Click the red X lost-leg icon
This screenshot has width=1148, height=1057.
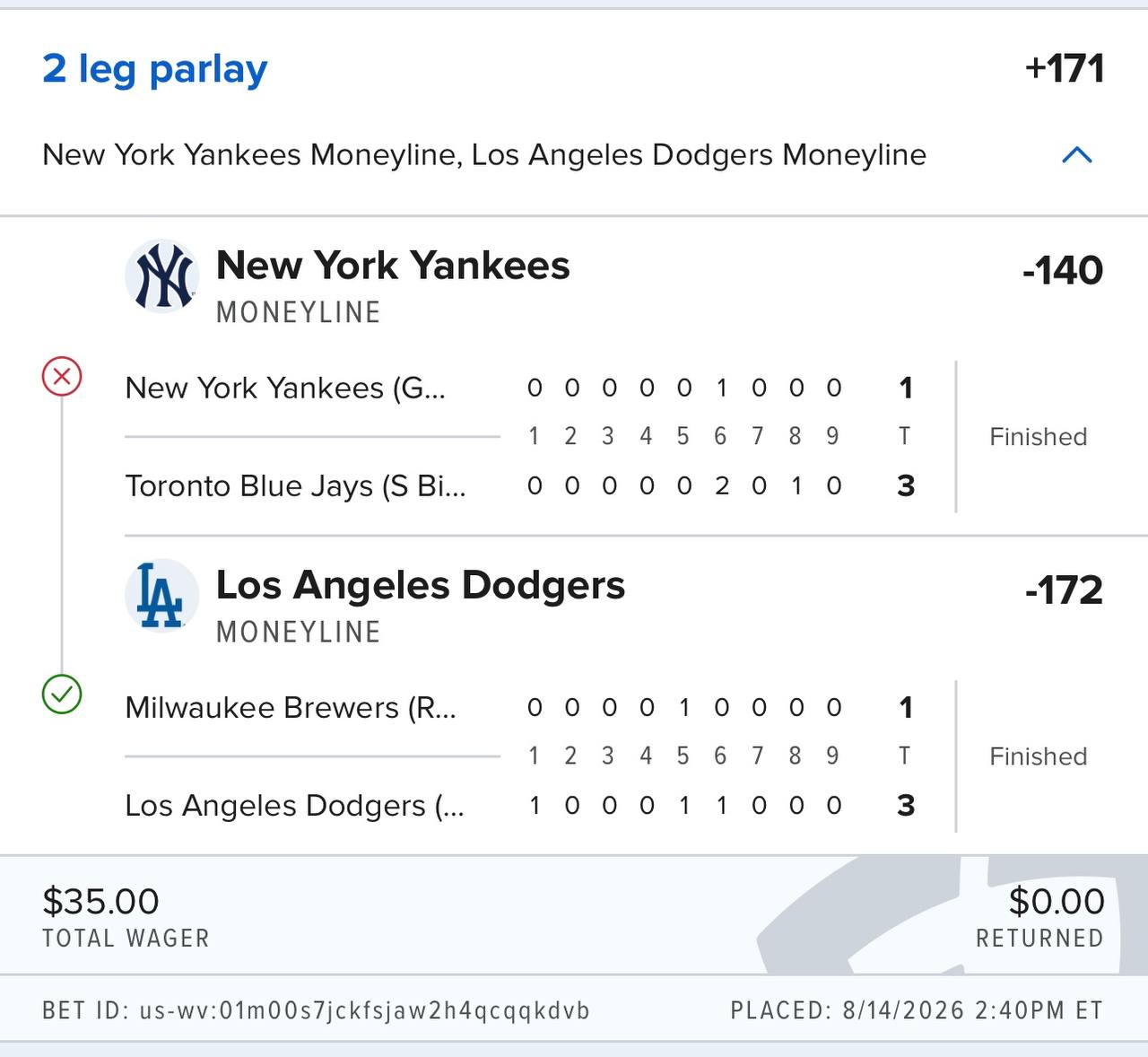62,376
